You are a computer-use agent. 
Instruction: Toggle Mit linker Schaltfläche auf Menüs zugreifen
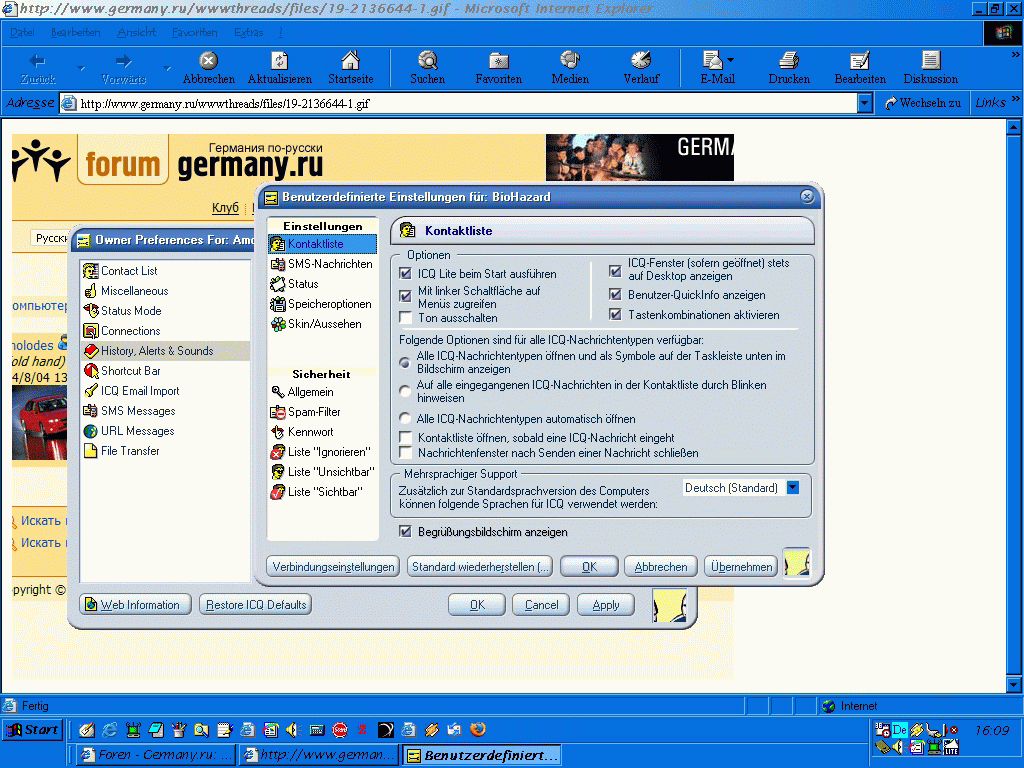pos(406,296)
